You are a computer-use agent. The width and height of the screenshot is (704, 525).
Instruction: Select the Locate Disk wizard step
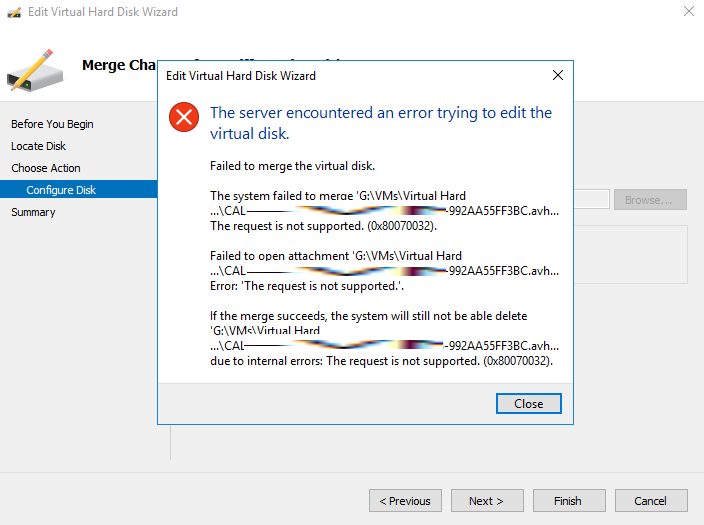tap(39, 146)
